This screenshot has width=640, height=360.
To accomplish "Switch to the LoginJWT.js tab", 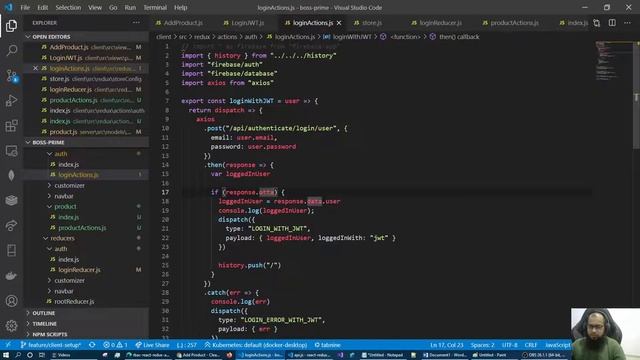I will (x=247, y=23).
